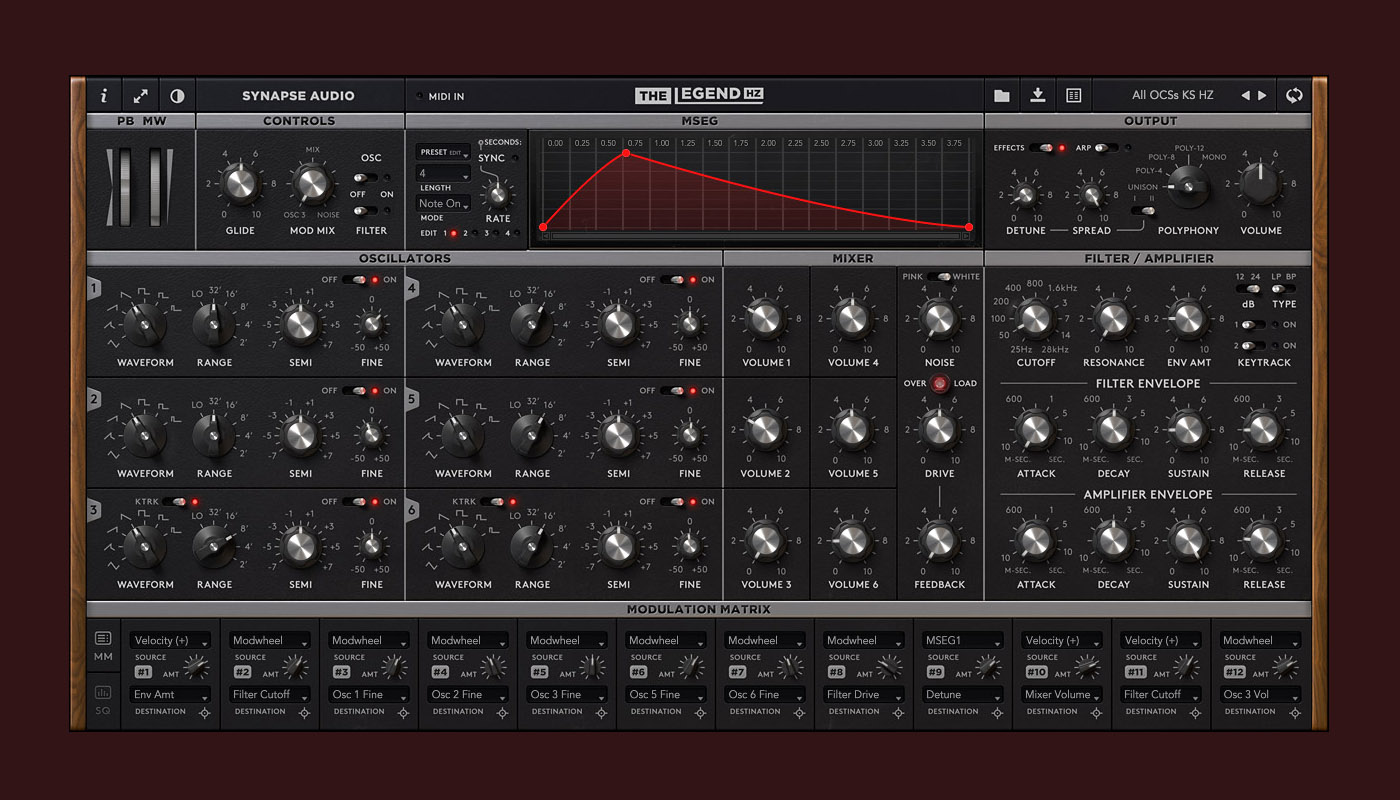Click the pitch bend PB wheel
The height and width of the screenshot is (800, 1400).
125,186
